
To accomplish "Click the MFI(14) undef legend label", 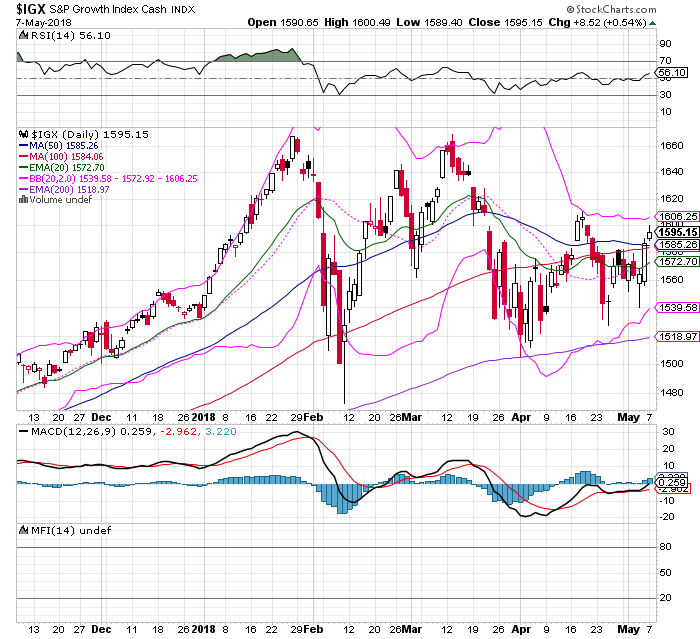I will (71, 530).
